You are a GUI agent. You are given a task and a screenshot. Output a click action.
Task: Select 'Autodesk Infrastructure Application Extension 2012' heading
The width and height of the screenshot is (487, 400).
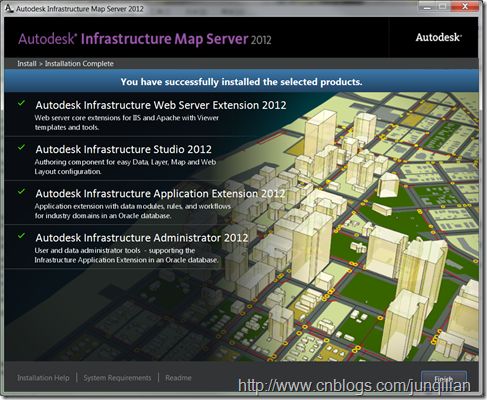pyautogui.click(x=160, y=194)
